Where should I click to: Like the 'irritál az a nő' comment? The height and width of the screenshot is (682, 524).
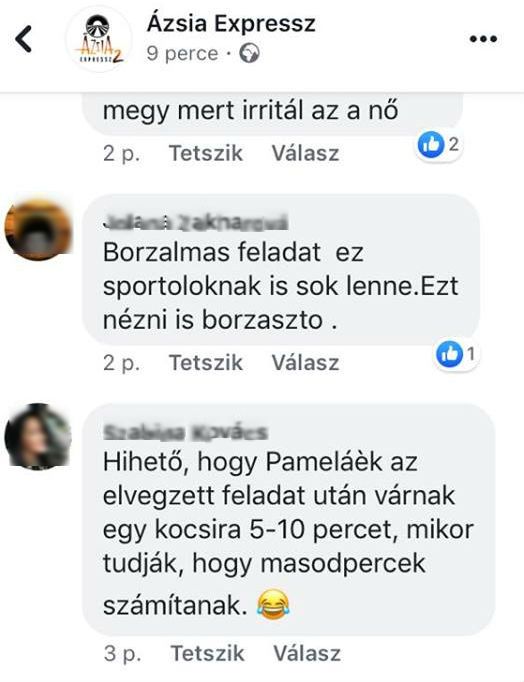206,154
